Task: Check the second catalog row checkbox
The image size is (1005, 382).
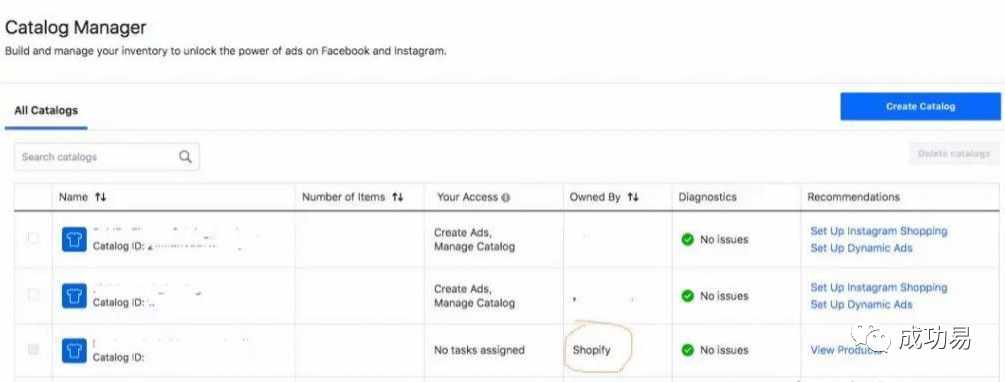Action: 33,294
